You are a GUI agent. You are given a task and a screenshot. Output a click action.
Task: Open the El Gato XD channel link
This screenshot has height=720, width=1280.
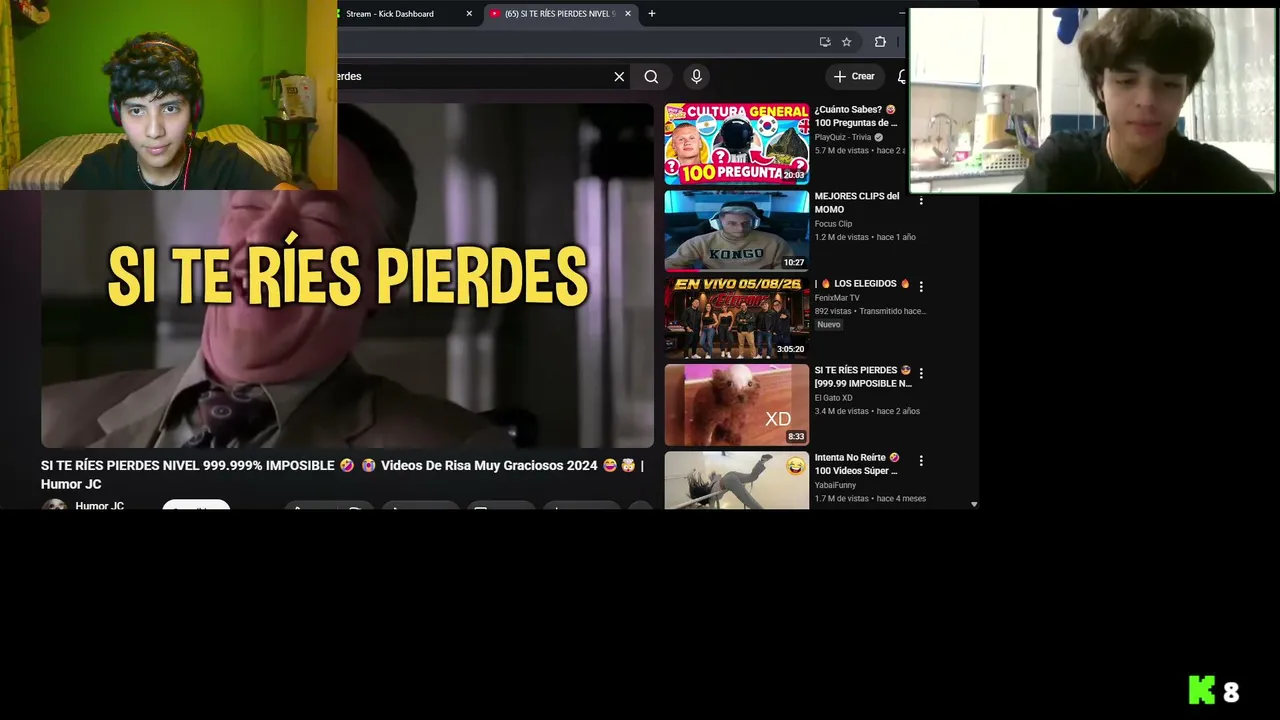point(833,398)
